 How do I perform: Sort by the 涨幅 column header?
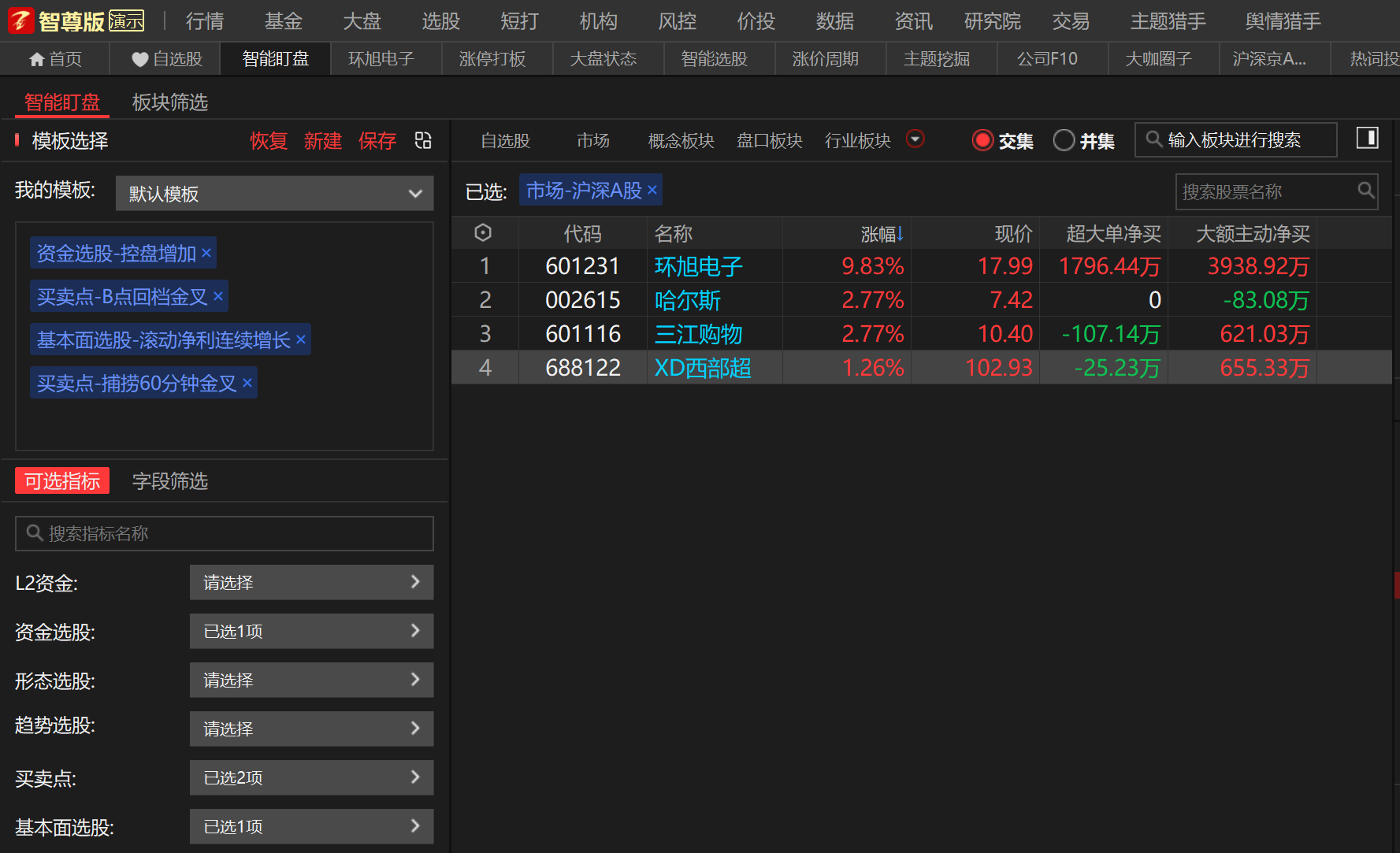click(882, 234)
